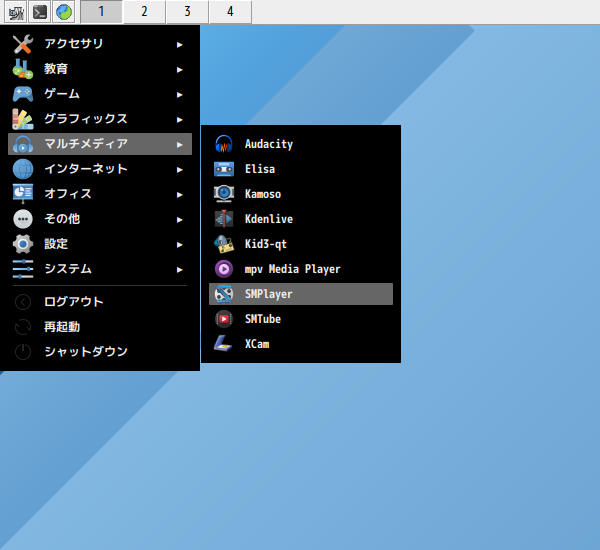Expand the ゲーム submenu arrow
The height and width of the screenshot is (550, 600).
click(179, 95)
